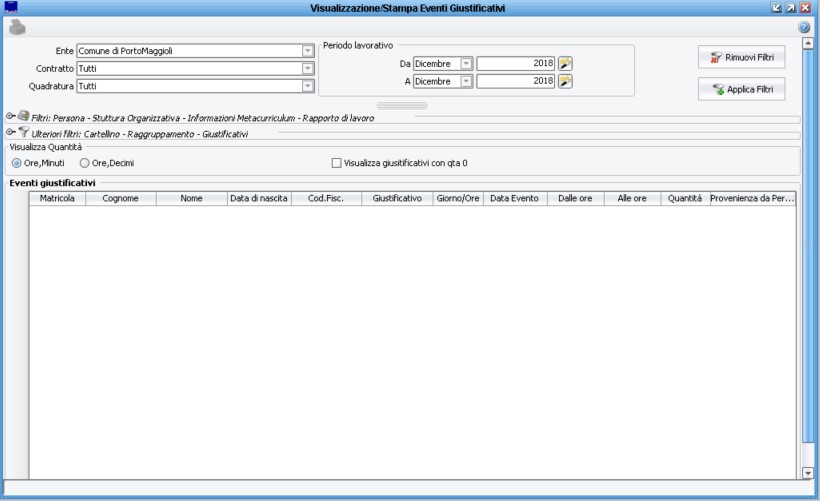Enable Visualizza giustificativi con qta 0
Screen dimensions: 820x501
336,163
